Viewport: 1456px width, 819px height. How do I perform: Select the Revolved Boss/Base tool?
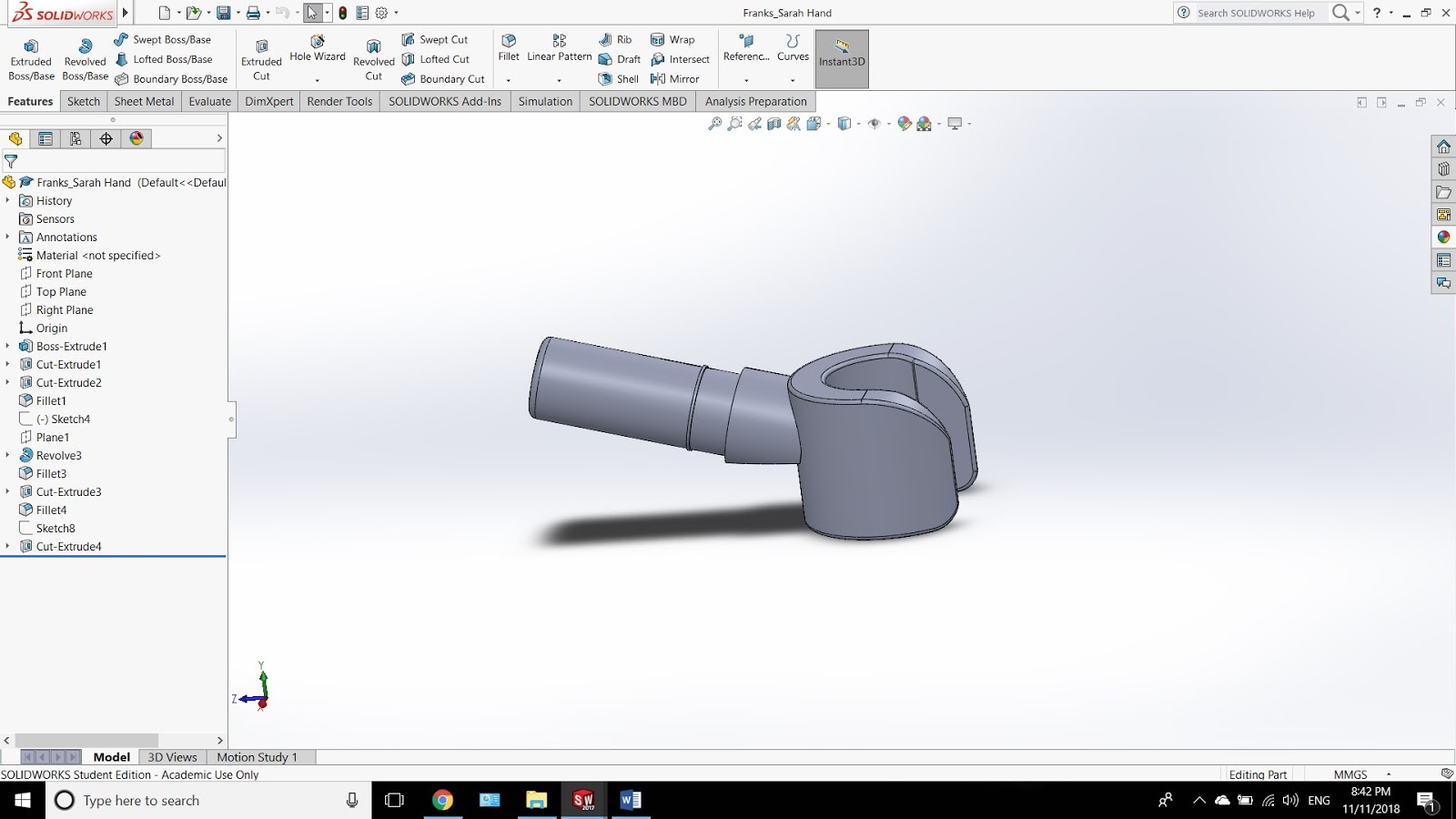coord(85,60)
